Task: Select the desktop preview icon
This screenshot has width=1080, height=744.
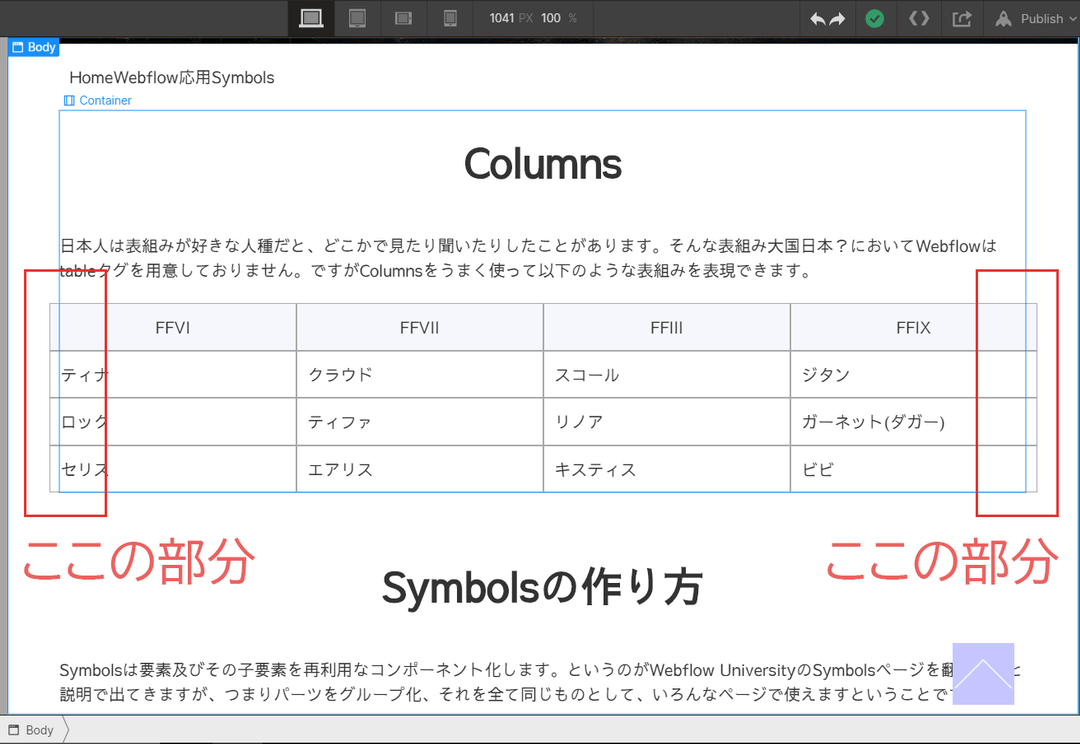Action: pyautogui.click(x=310, y=18)
